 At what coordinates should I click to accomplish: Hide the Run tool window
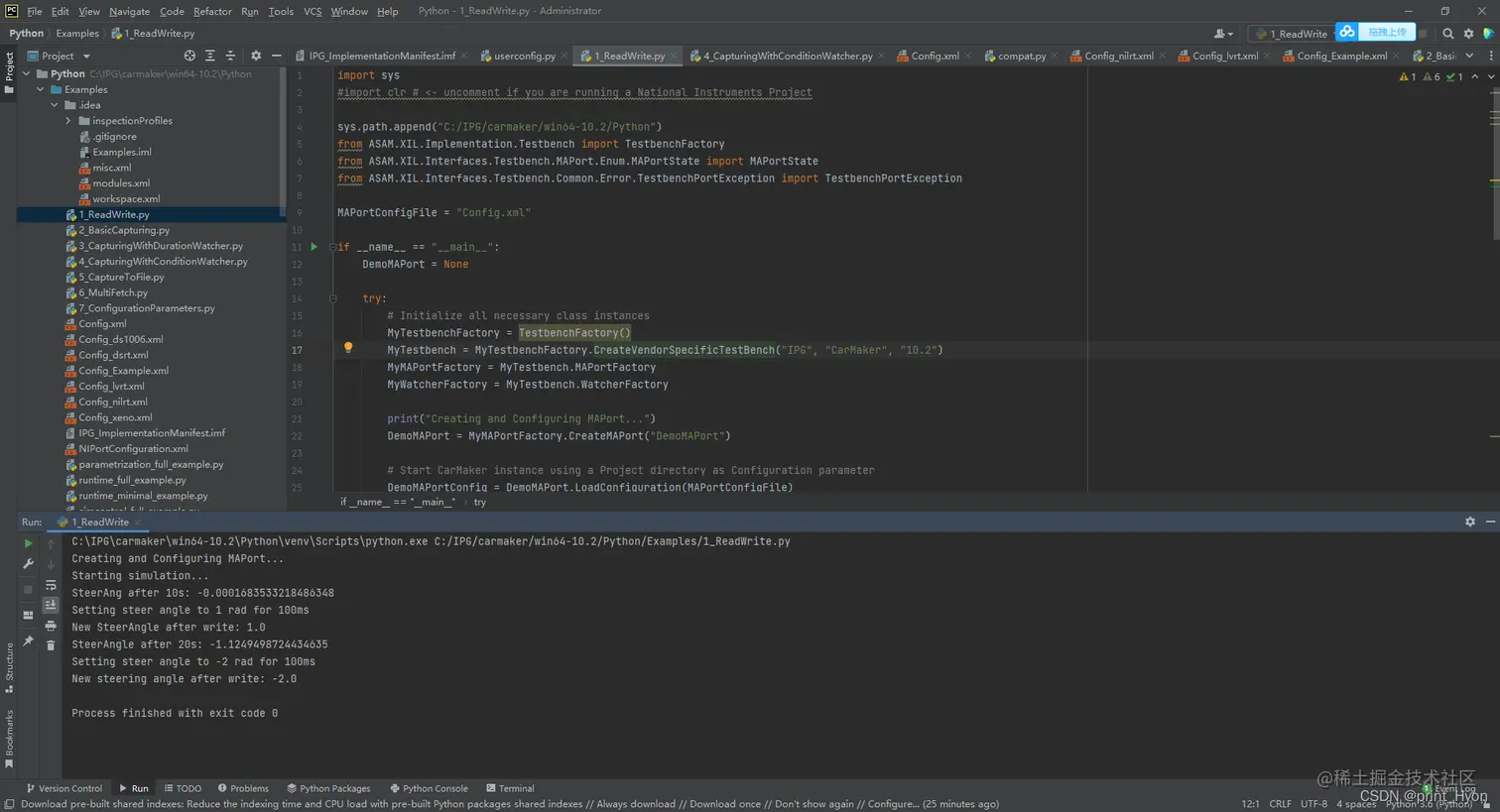1490,522
